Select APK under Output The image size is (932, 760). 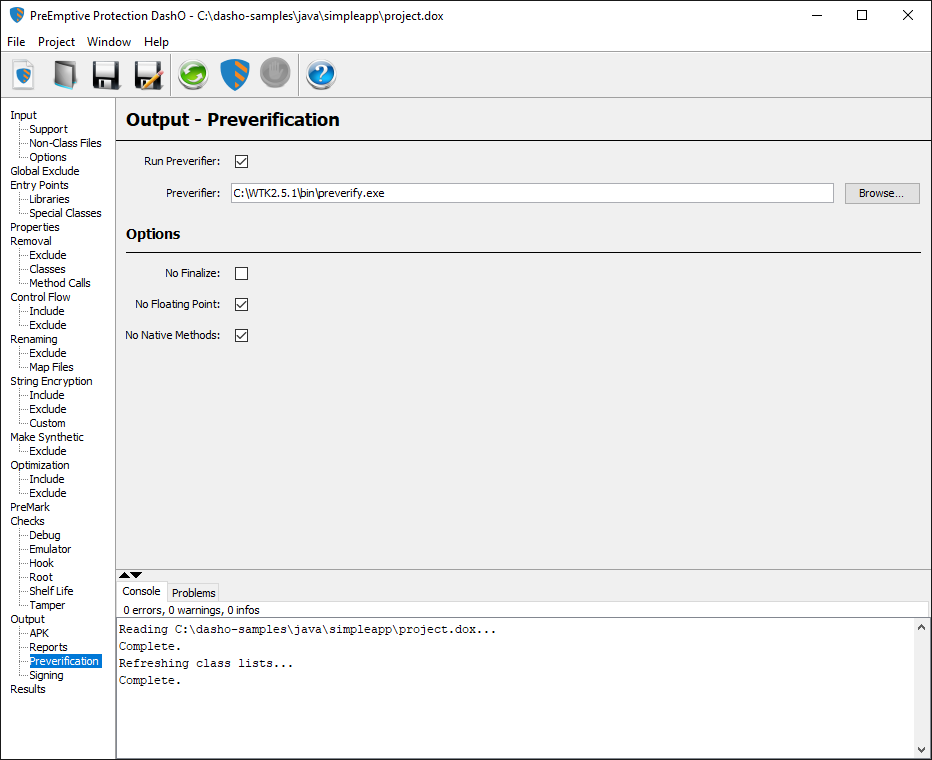pyautogui.click(x=39, y=633)
